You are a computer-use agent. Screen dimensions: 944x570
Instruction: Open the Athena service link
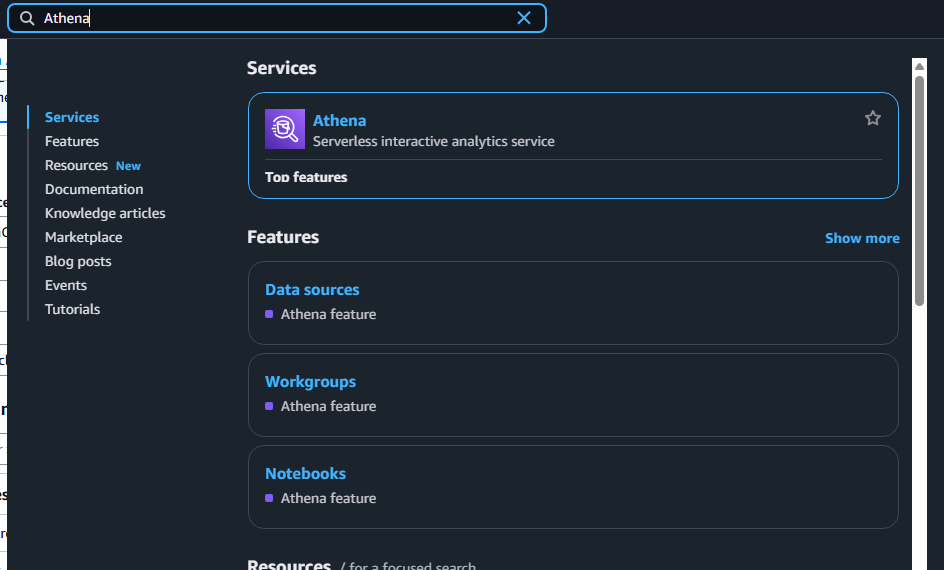(340, 120)
